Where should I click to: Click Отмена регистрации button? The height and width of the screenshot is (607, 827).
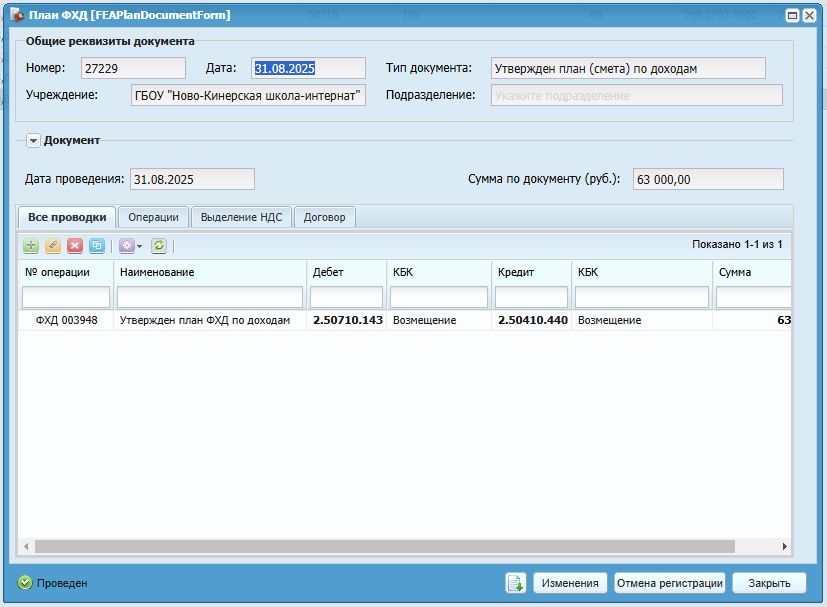[x=670, y=583]
